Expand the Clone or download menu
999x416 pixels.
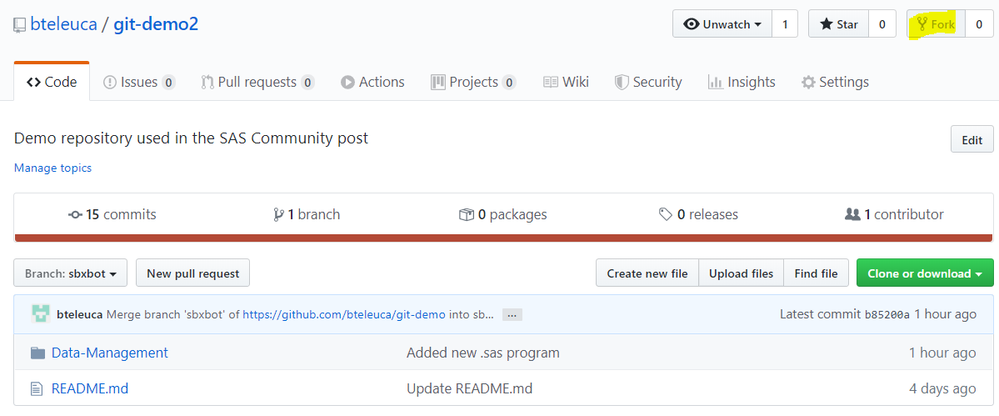[x=924, y=273]
